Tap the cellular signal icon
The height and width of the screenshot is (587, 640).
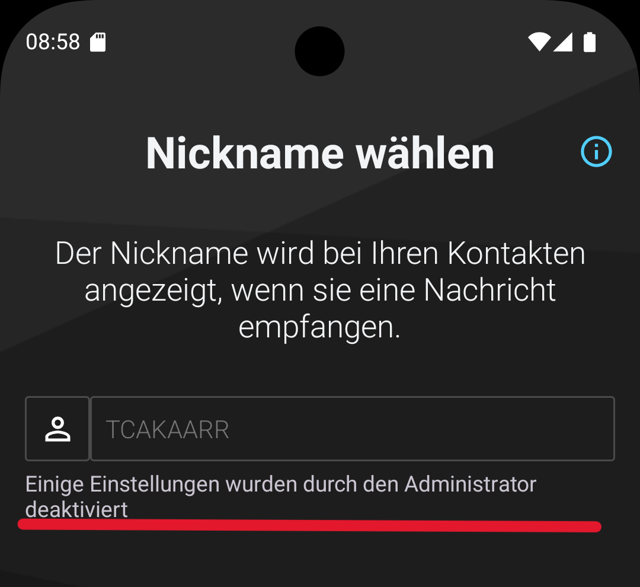point(563,42)
